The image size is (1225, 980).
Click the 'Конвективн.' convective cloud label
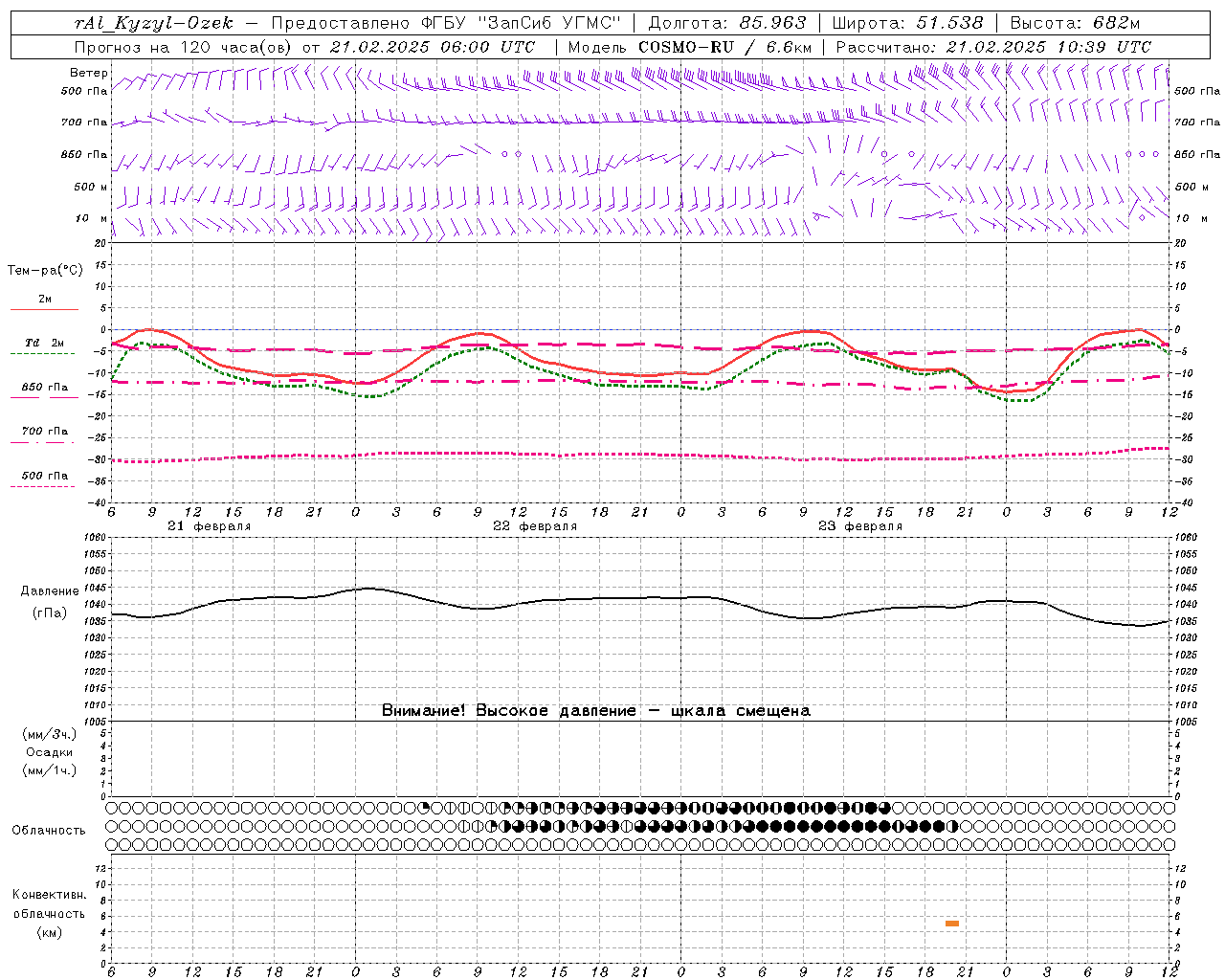click(x=49, y=895)
